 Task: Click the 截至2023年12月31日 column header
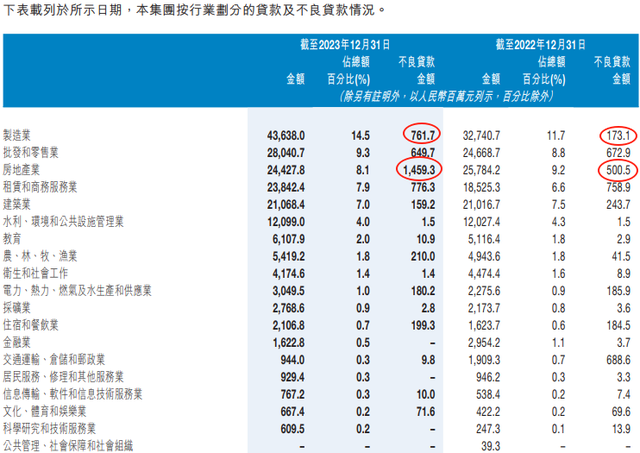[345, 44]
